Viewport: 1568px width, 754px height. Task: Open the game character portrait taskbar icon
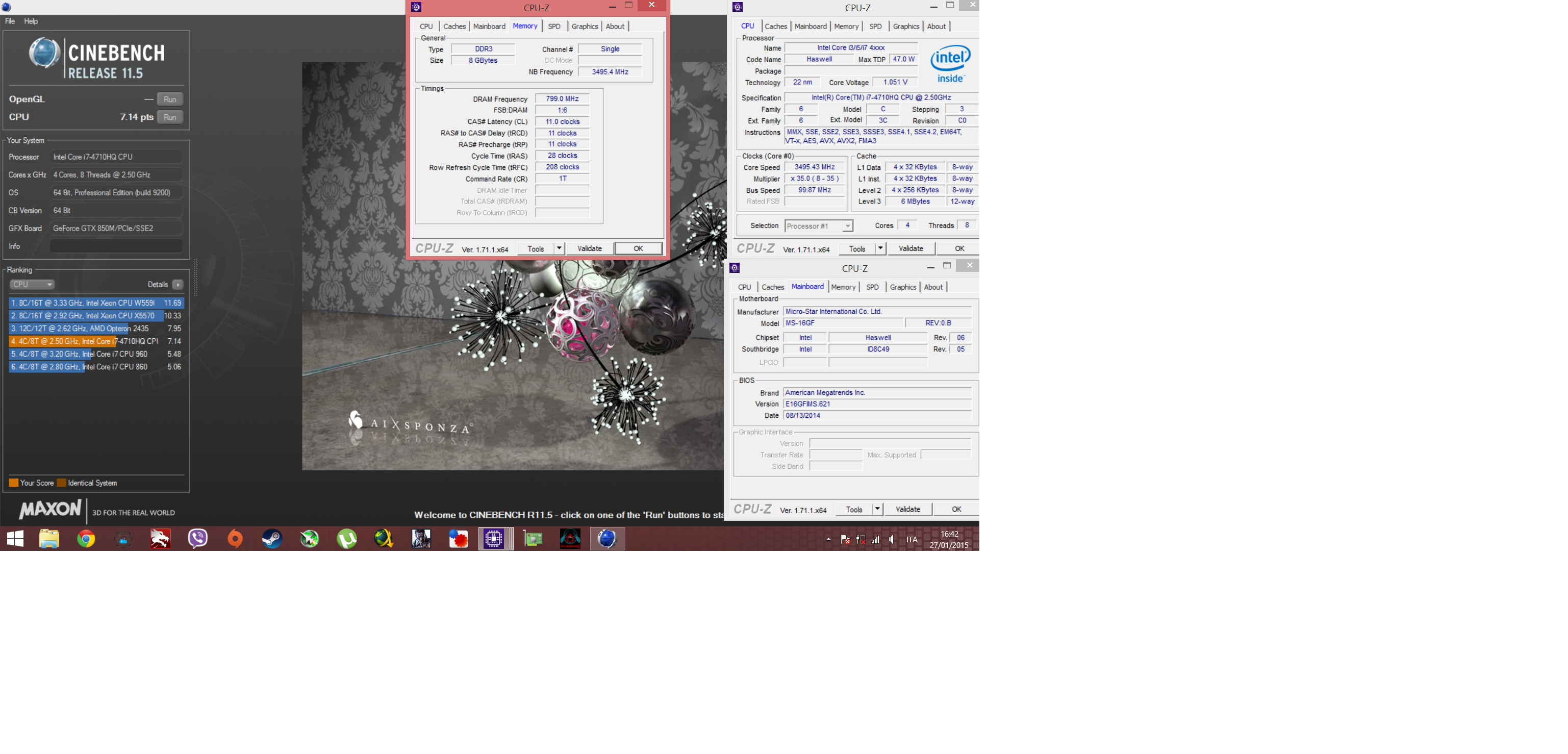[x=421, y=539]
